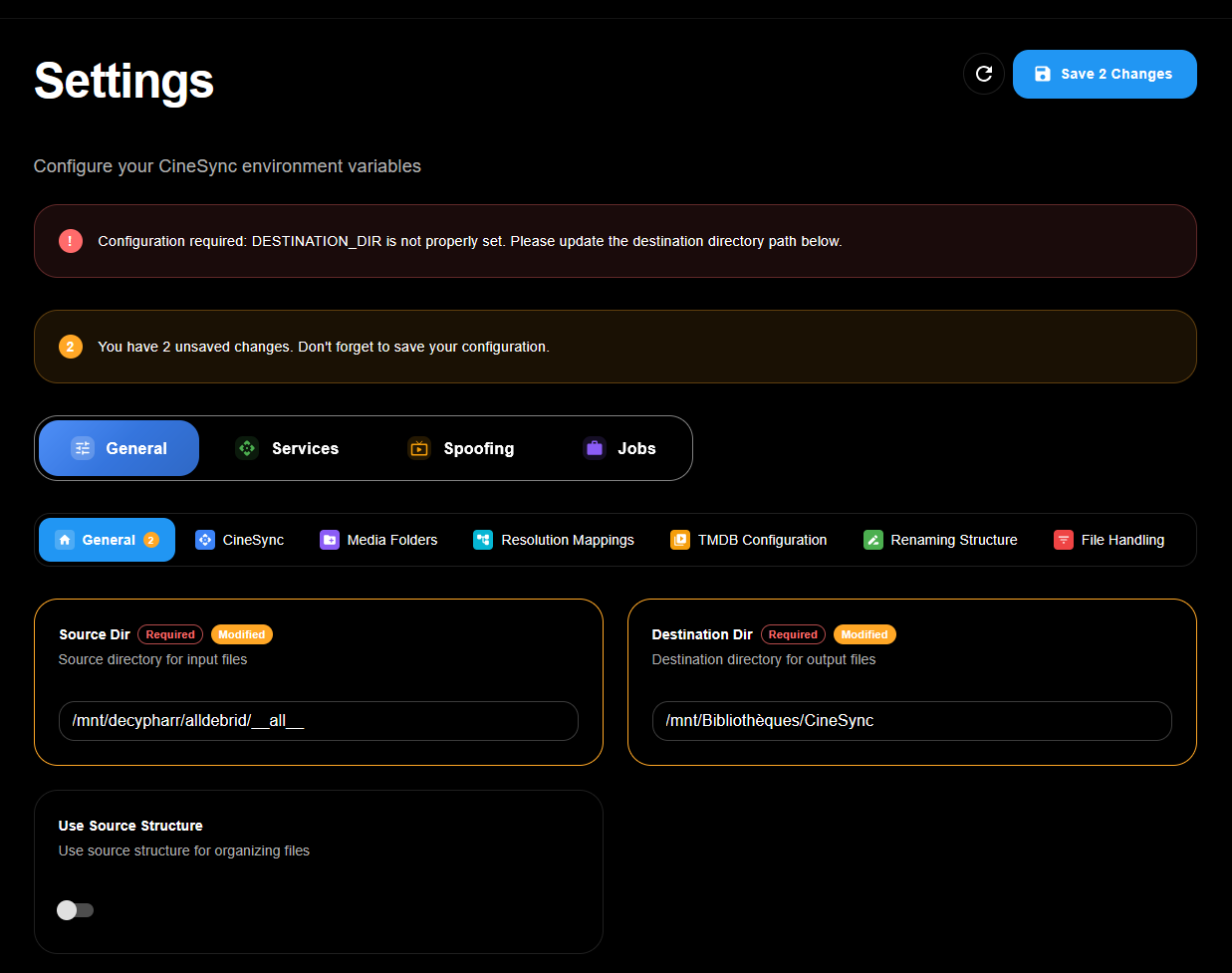The image size is (1232, 973).
Task: Click the Modified badge on Source Dir
Action: click(x=242, y=634)
